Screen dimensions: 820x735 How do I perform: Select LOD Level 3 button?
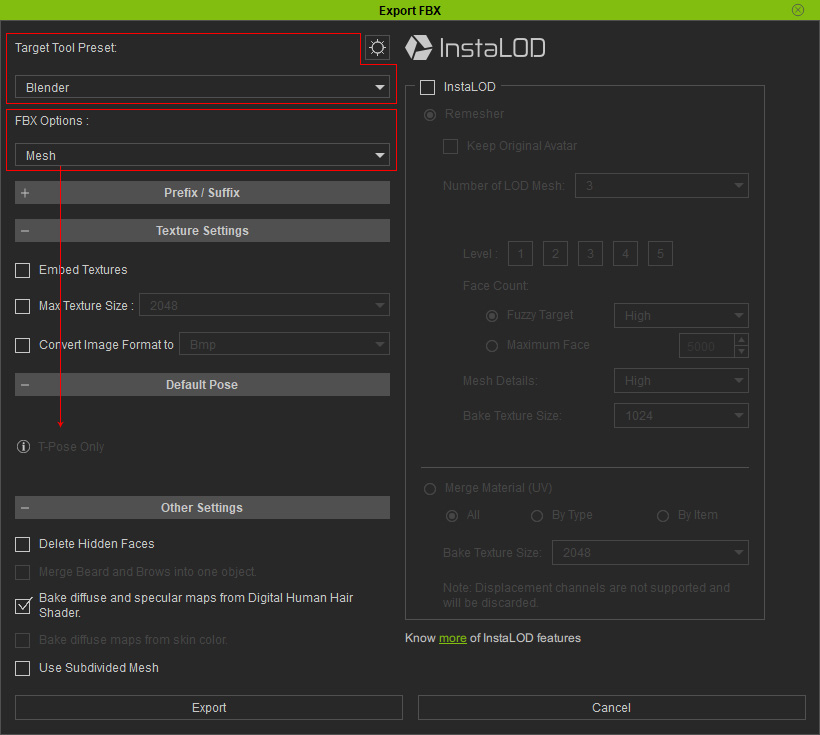590,254
